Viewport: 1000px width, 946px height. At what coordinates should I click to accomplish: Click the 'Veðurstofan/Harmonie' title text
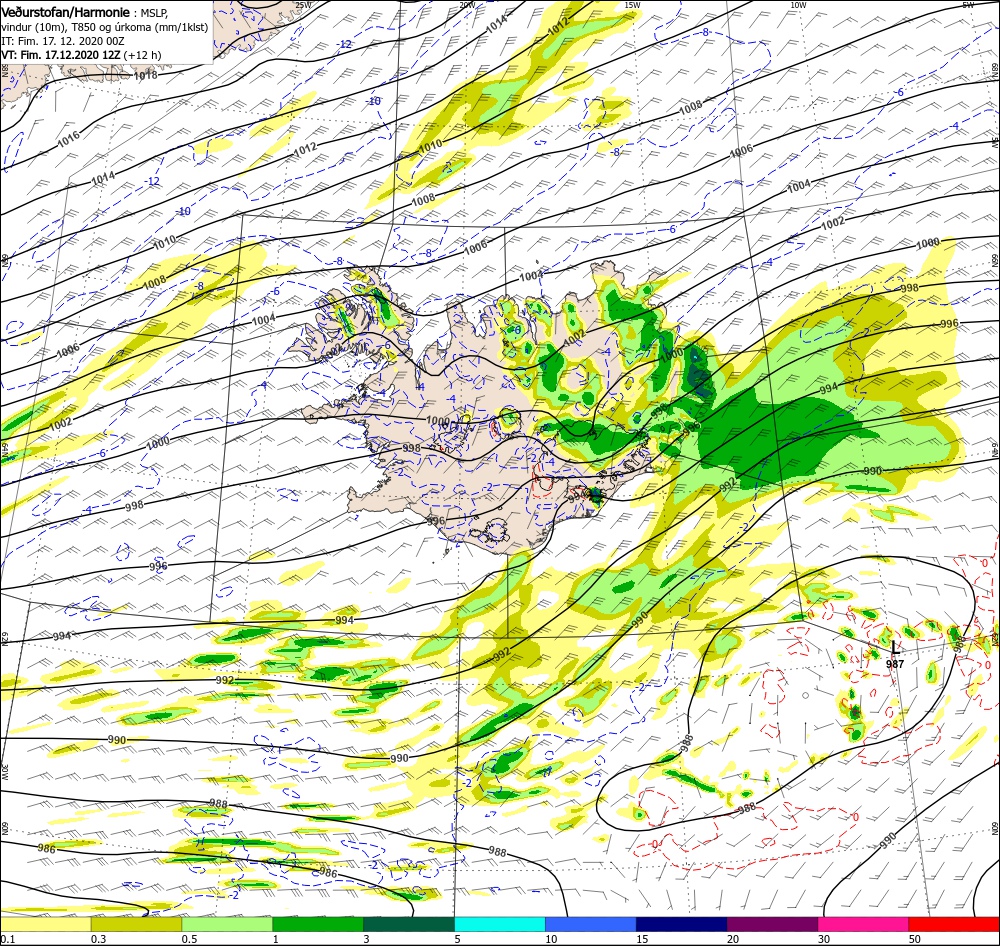click(66, 12)
